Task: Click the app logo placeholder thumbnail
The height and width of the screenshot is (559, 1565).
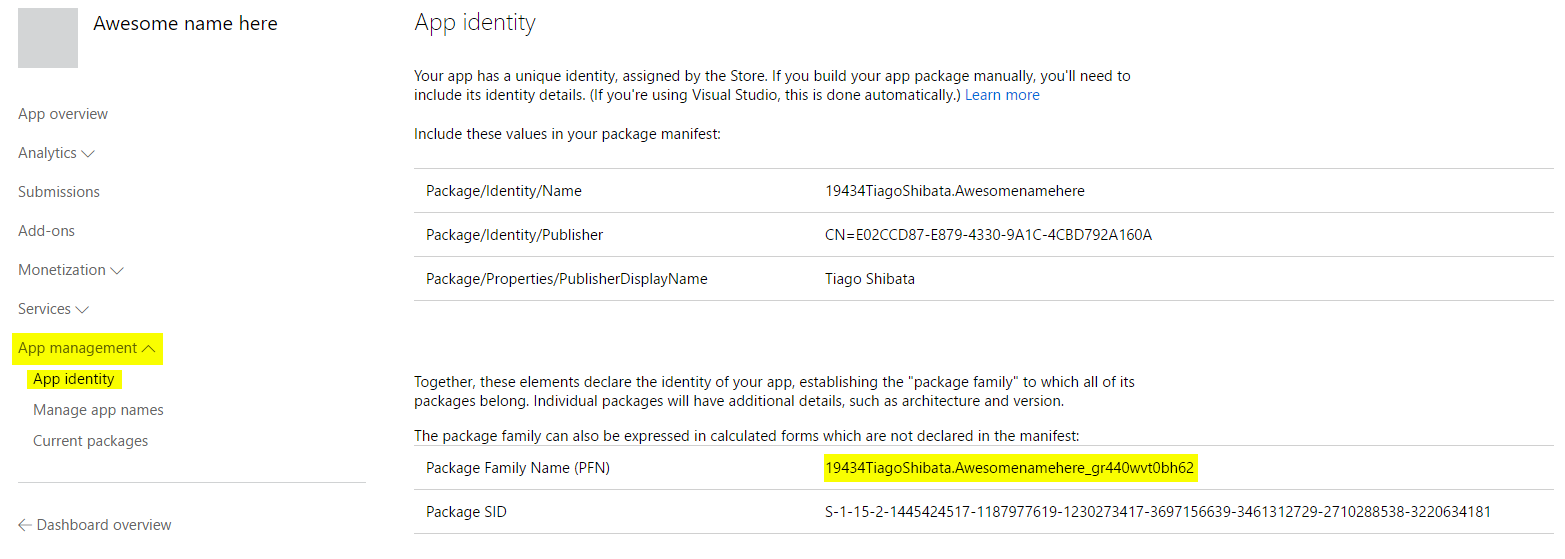Action: tap(48, 38)
